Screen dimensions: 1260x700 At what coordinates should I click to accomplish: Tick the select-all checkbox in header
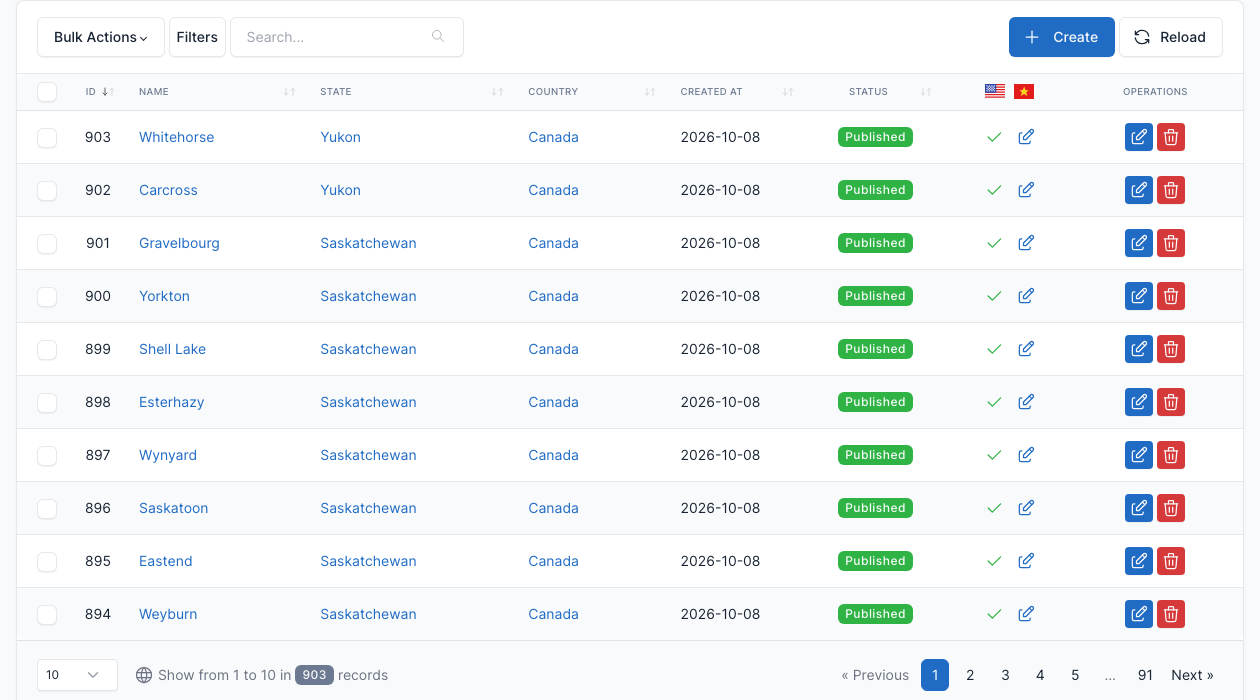tap(47, 92)
